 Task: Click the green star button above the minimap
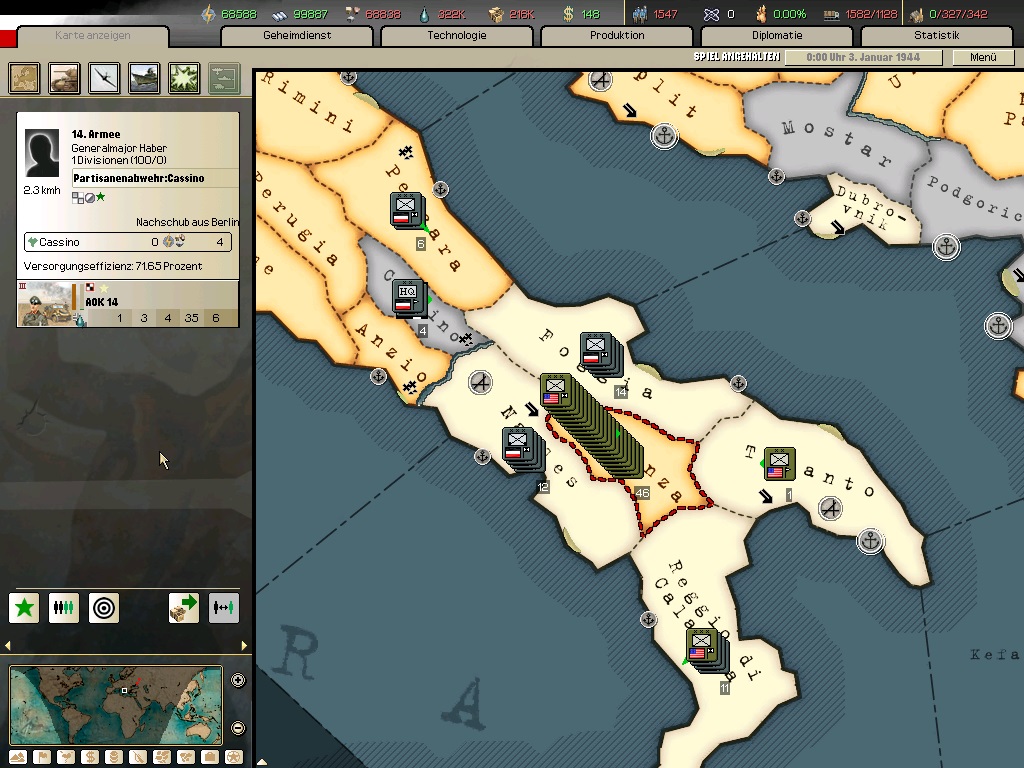coord(24,608)
